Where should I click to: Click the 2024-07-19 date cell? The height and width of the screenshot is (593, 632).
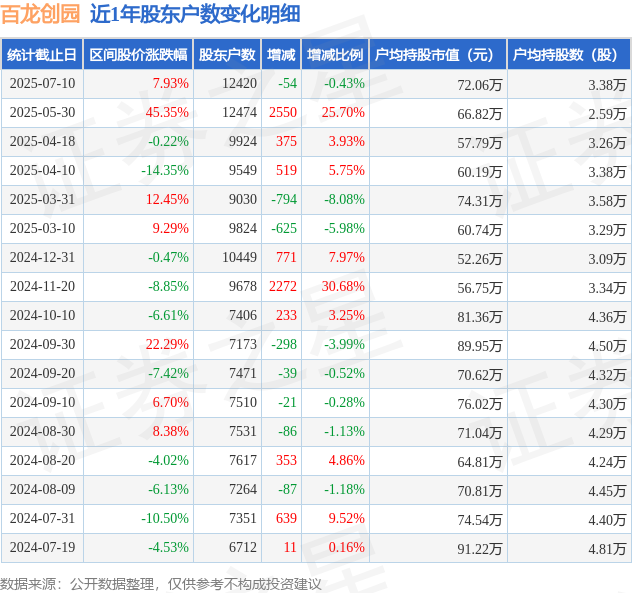(x=42, y=547)
